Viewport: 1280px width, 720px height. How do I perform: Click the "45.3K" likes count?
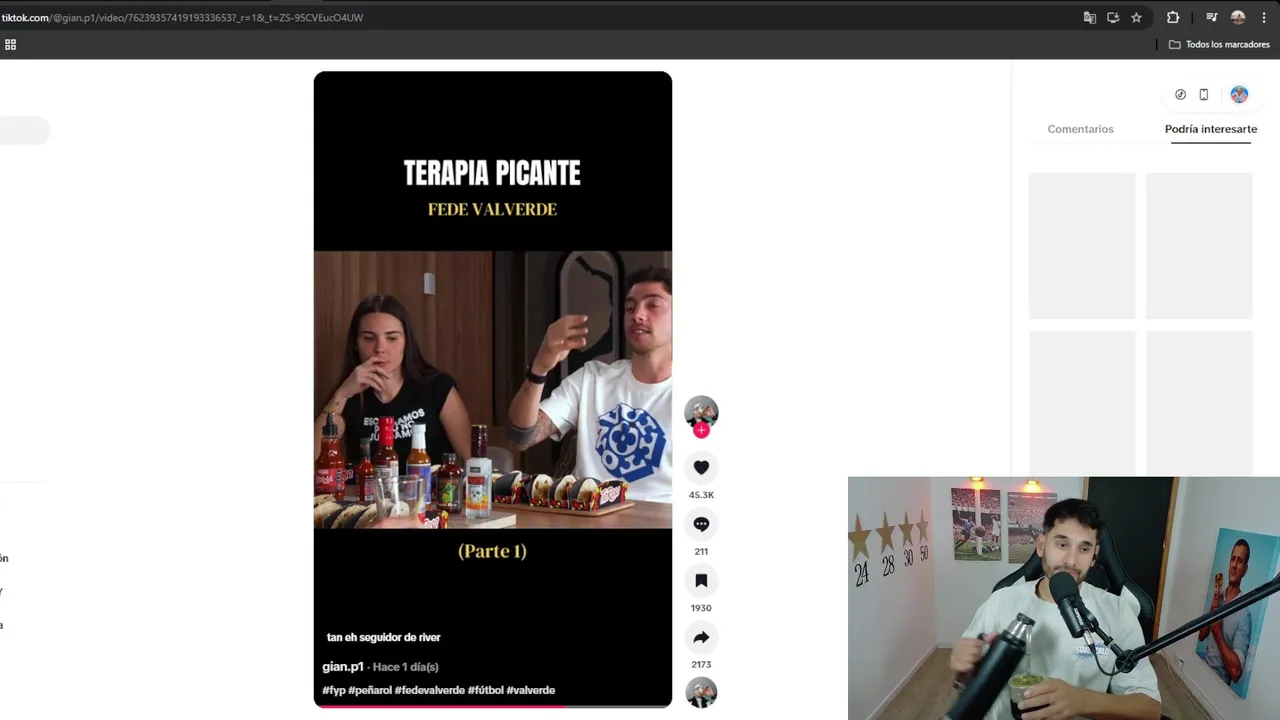701,495
